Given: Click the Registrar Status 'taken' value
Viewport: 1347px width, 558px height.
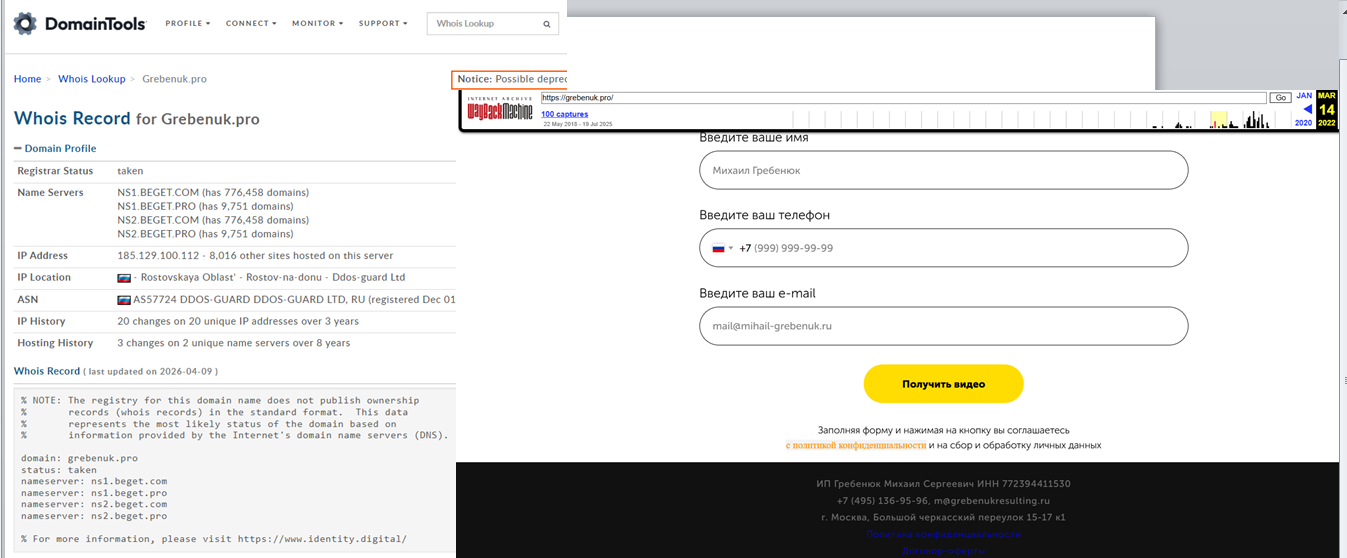Looking at the screenshot, I should 130,171.
